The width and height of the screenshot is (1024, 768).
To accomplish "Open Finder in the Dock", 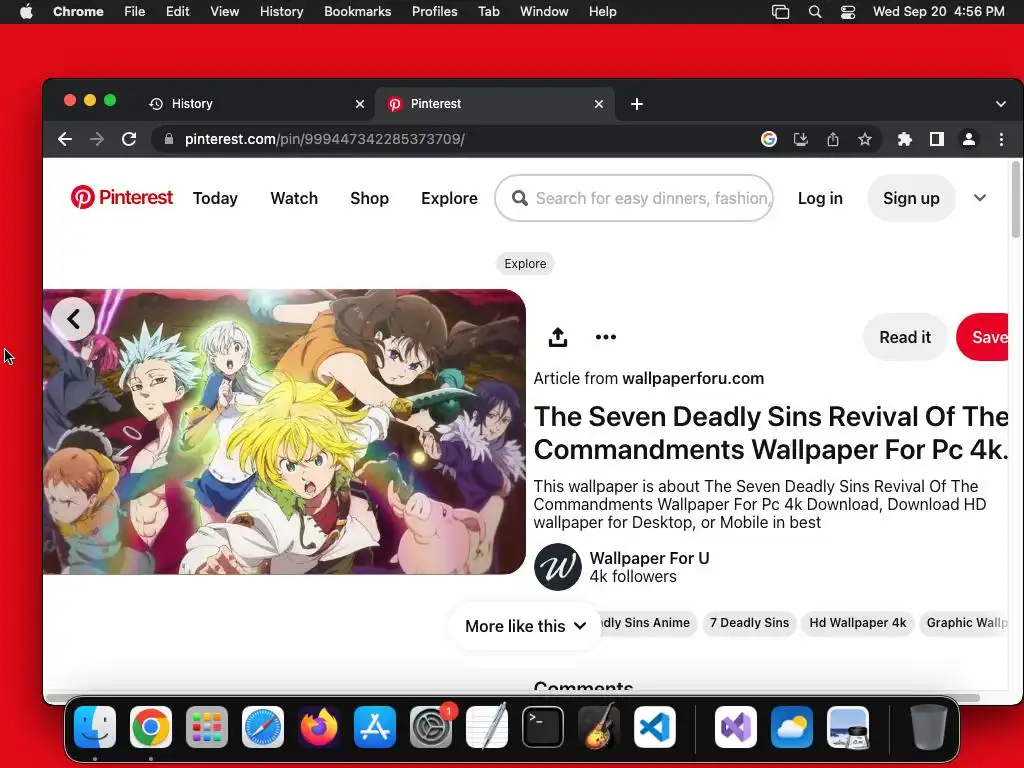I will click(x=95, y=727).
